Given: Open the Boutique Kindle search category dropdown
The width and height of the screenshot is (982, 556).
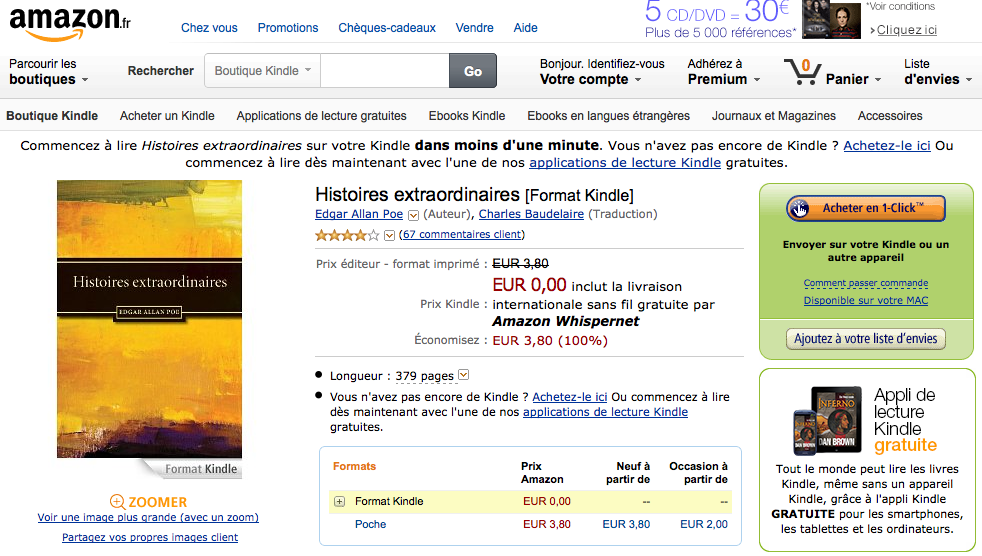Looking at the screenshot, I should point(262,71).
